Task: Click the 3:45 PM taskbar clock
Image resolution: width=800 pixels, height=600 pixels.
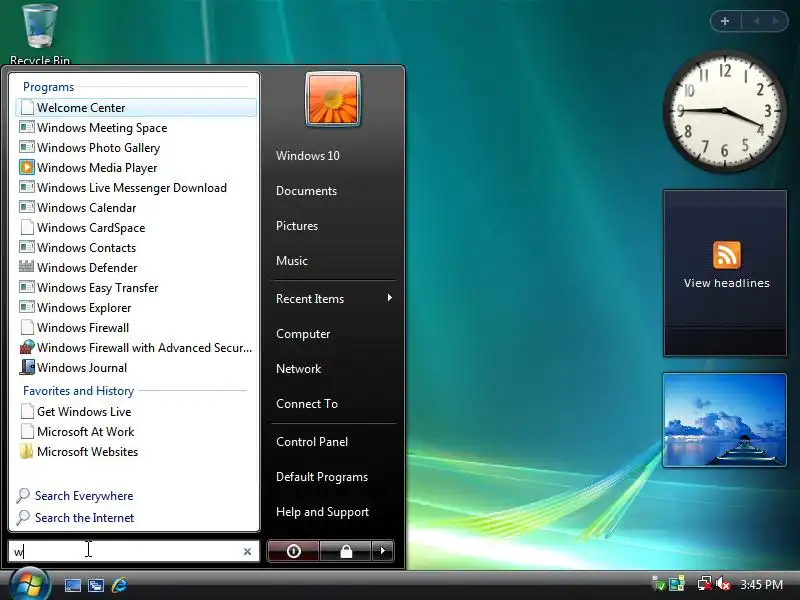Action: pyautogui.click(x=762, y=584)
